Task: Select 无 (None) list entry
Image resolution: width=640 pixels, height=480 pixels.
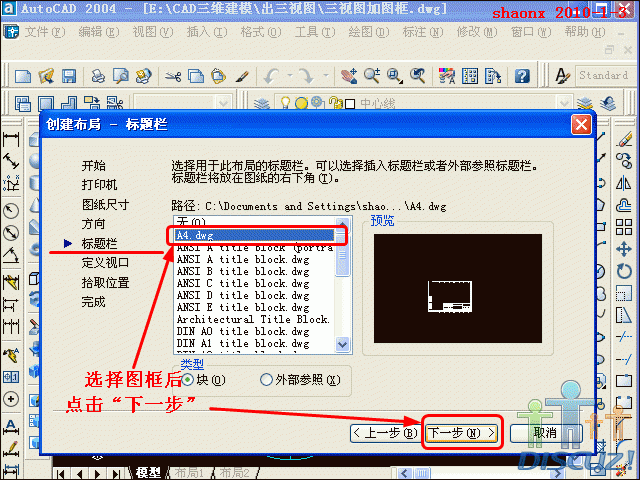Action: [x=255, y=222]
